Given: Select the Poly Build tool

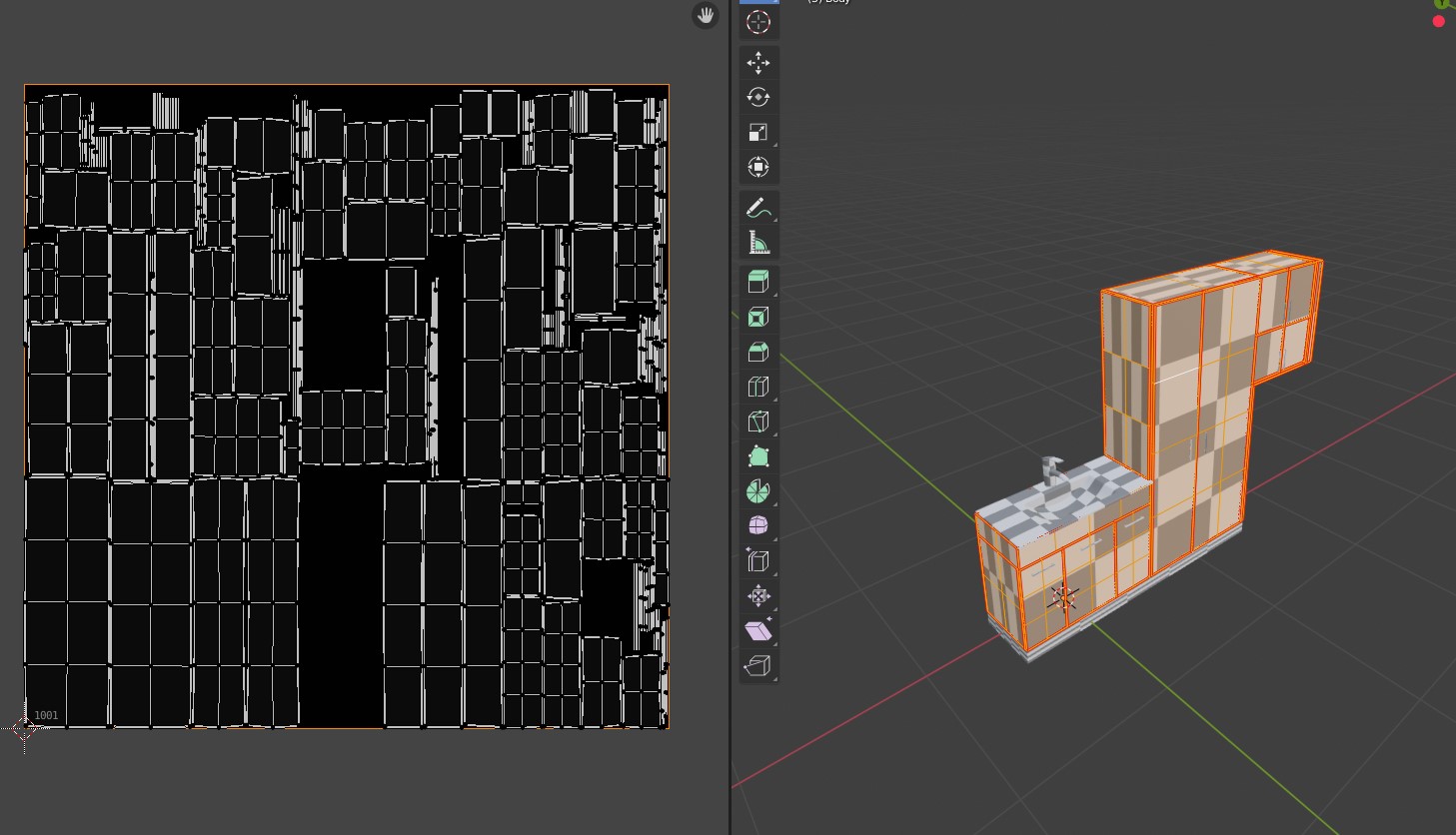Looking at the screenshot, I should tap(758, 457).
